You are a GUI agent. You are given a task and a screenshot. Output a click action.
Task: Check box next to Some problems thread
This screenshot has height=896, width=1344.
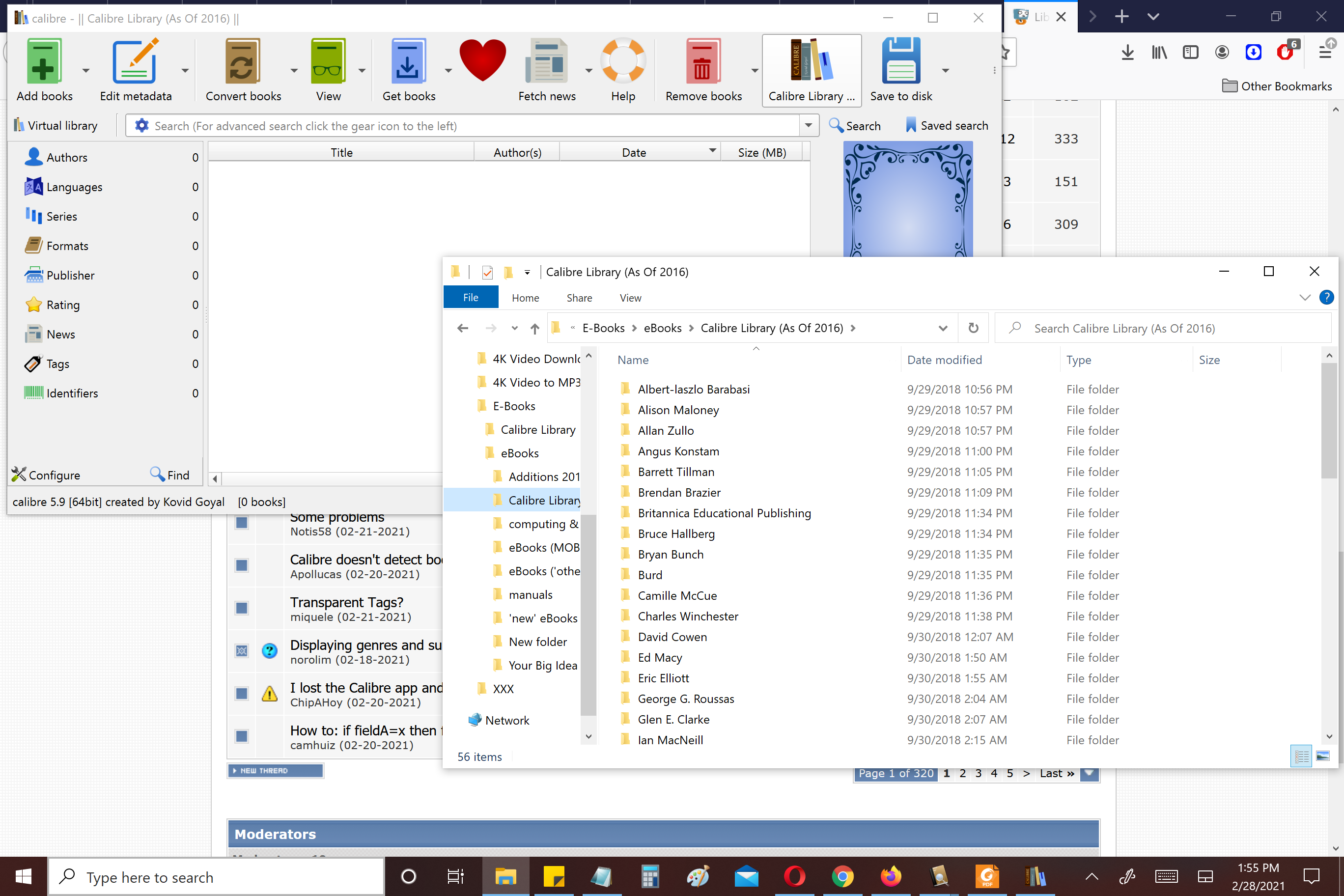[x=242, y=523]
